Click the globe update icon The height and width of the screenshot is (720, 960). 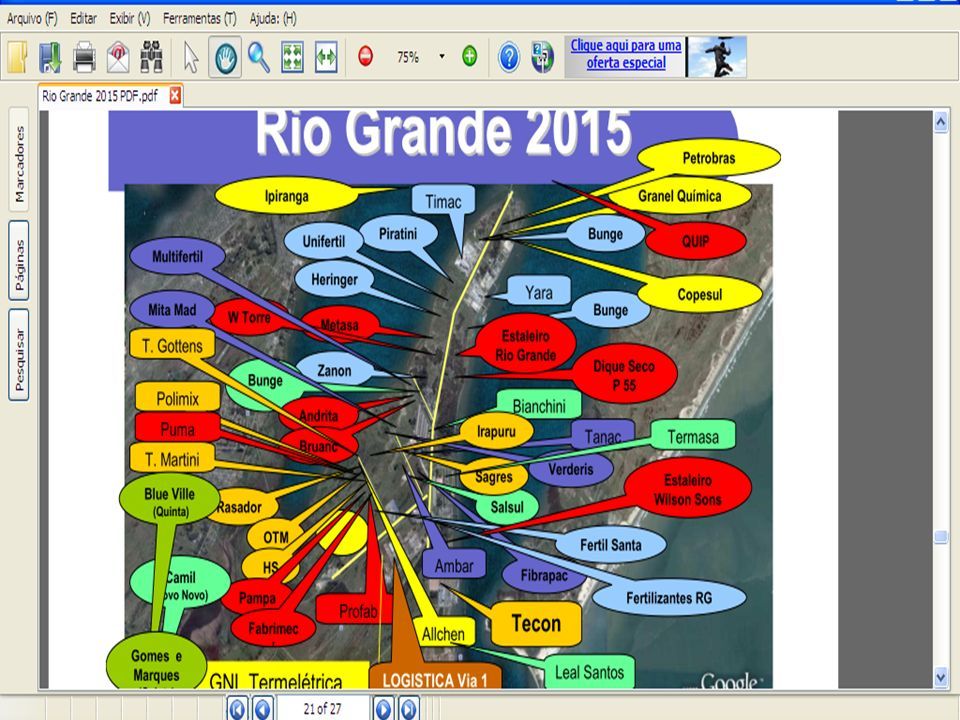tap(542, 57)
